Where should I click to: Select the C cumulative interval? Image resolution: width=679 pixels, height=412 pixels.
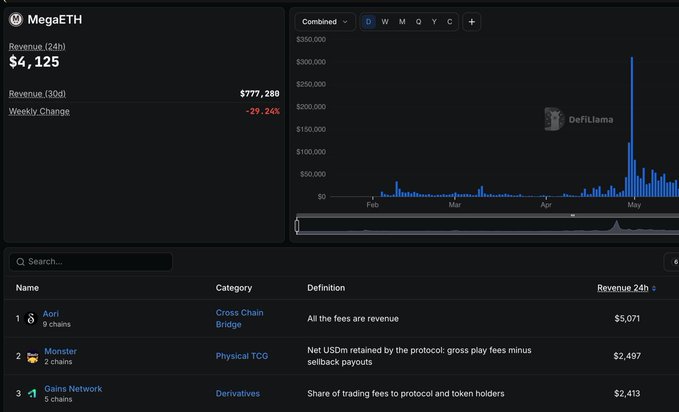click(x=449, y=22)
